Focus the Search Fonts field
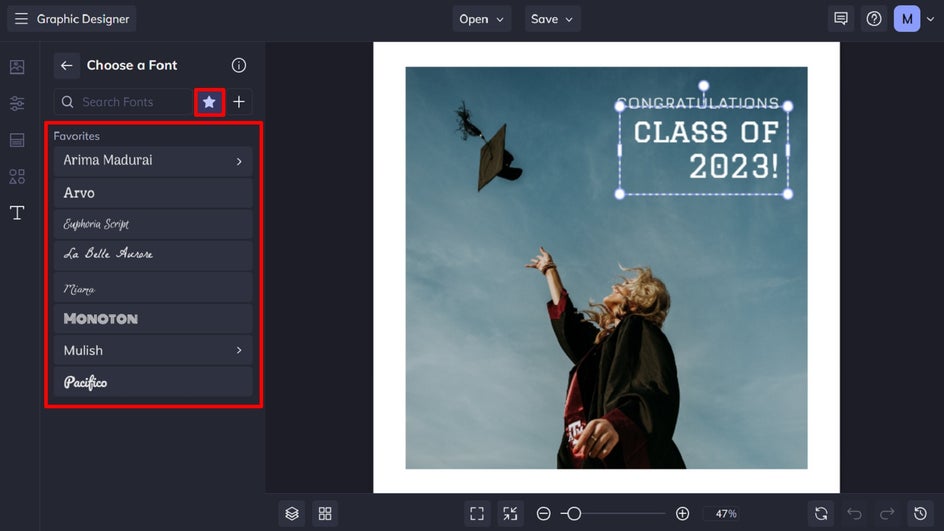The image size is (944, 531). click(x=123, y=102)
